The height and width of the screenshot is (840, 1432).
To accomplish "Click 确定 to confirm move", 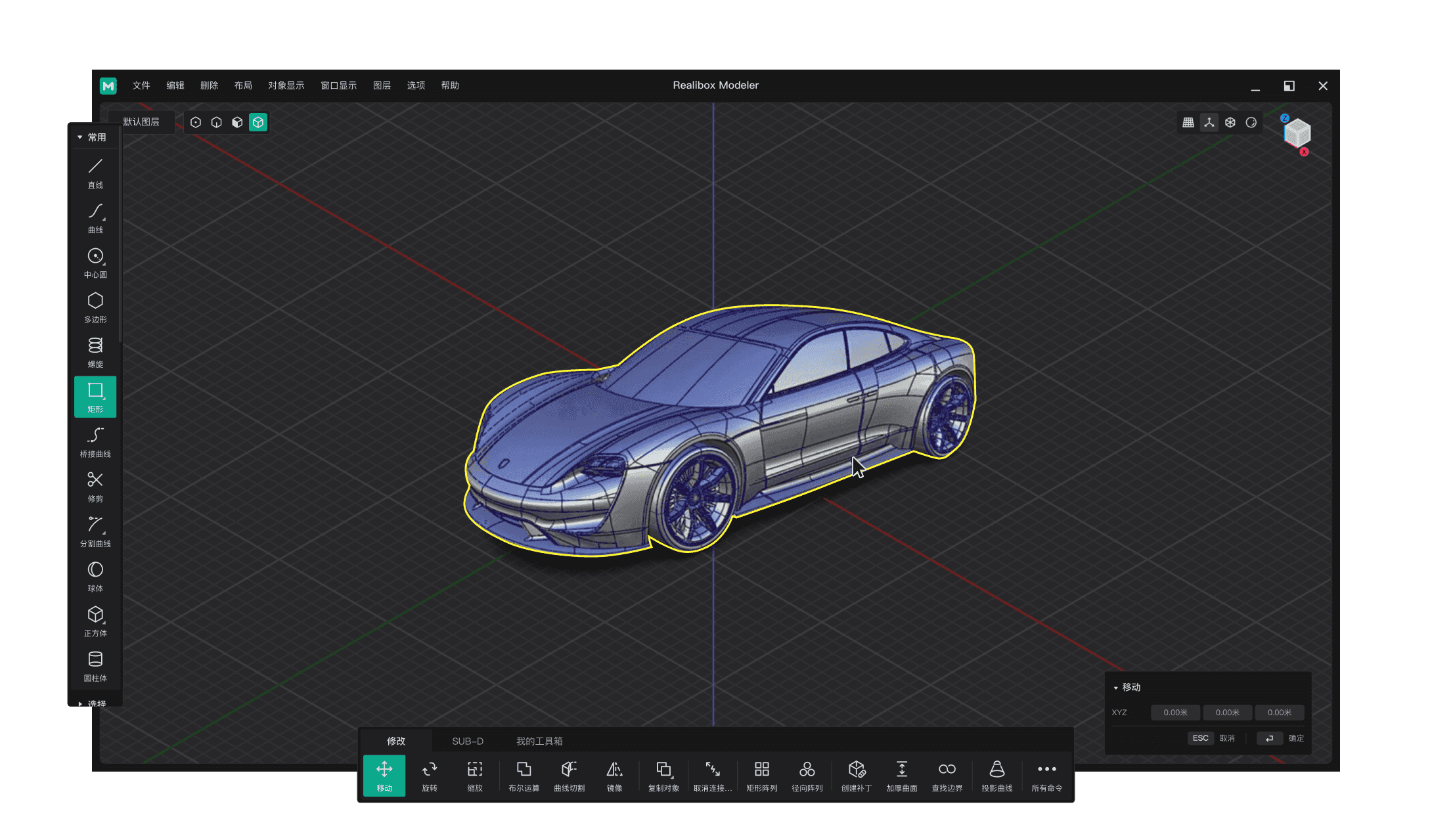I will click(x=1281, y=738).
